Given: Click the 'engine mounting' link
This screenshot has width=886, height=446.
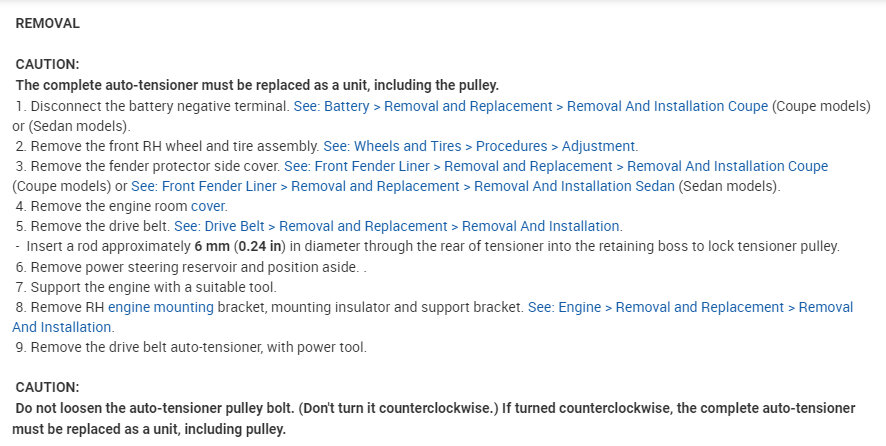Looking at the screenshot, I should pyautogui.click(x=161, y=307).
